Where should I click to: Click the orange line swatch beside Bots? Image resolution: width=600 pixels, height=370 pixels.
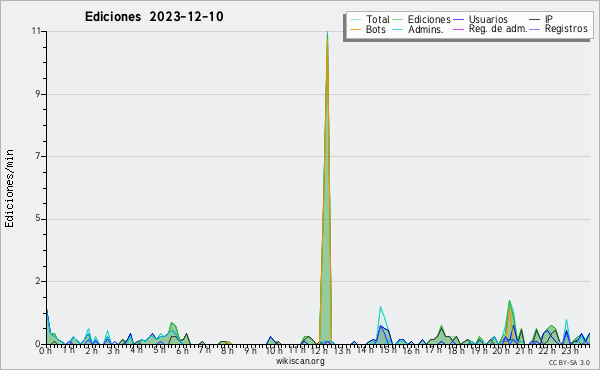355,29
